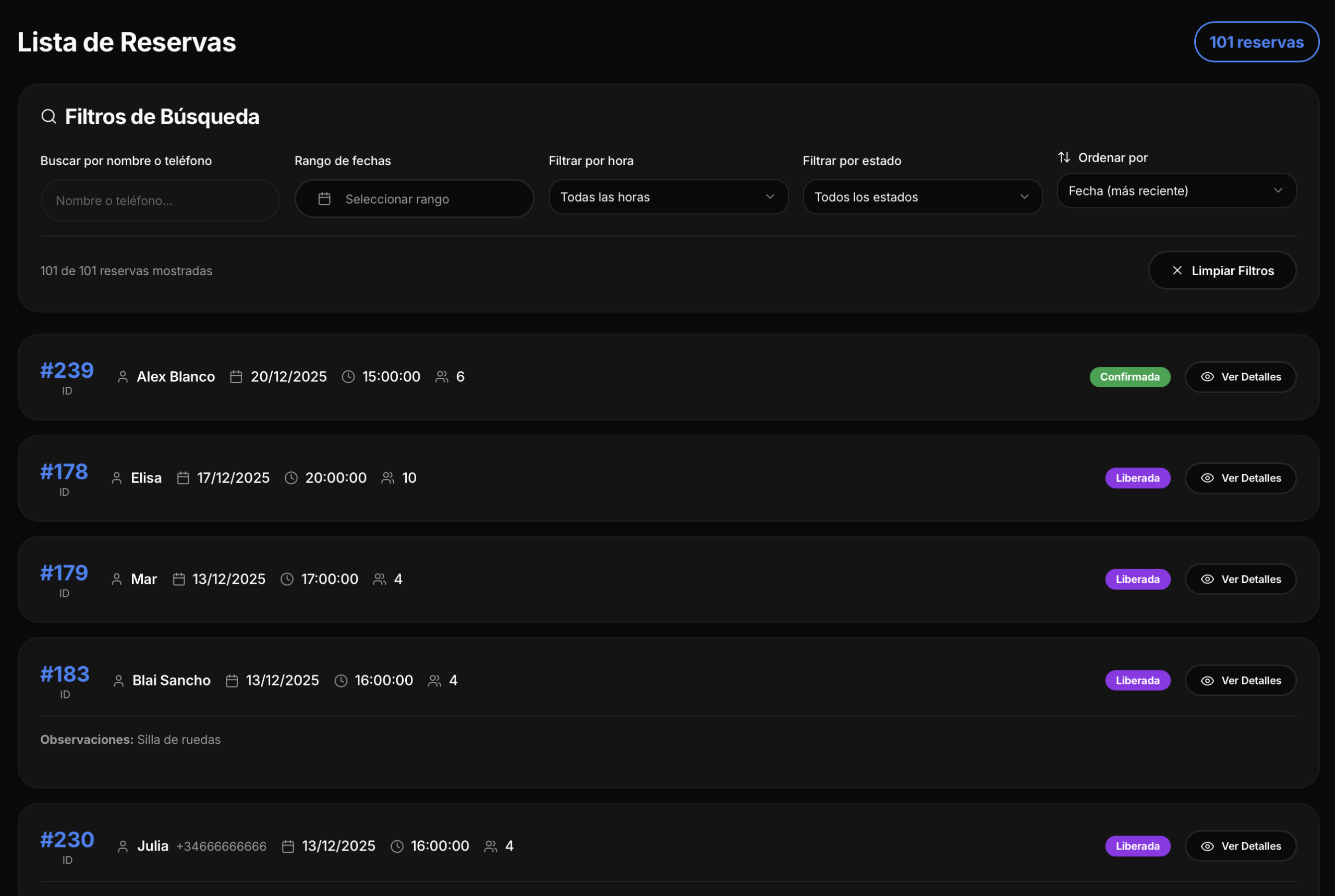This screenshot has height=896, width=1335.
Task: Open Ver Detalles for Julia's reservation
Action: pos(1240,846)
